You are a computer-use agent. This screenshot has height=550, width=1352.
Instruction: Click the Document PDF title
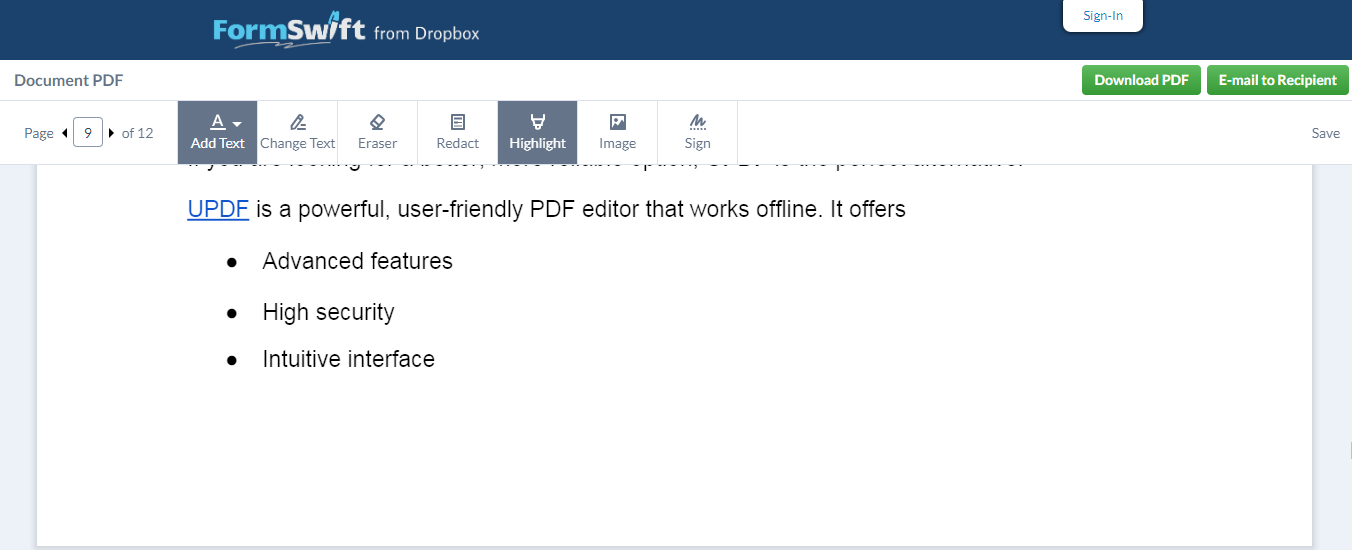click(69, 80)
